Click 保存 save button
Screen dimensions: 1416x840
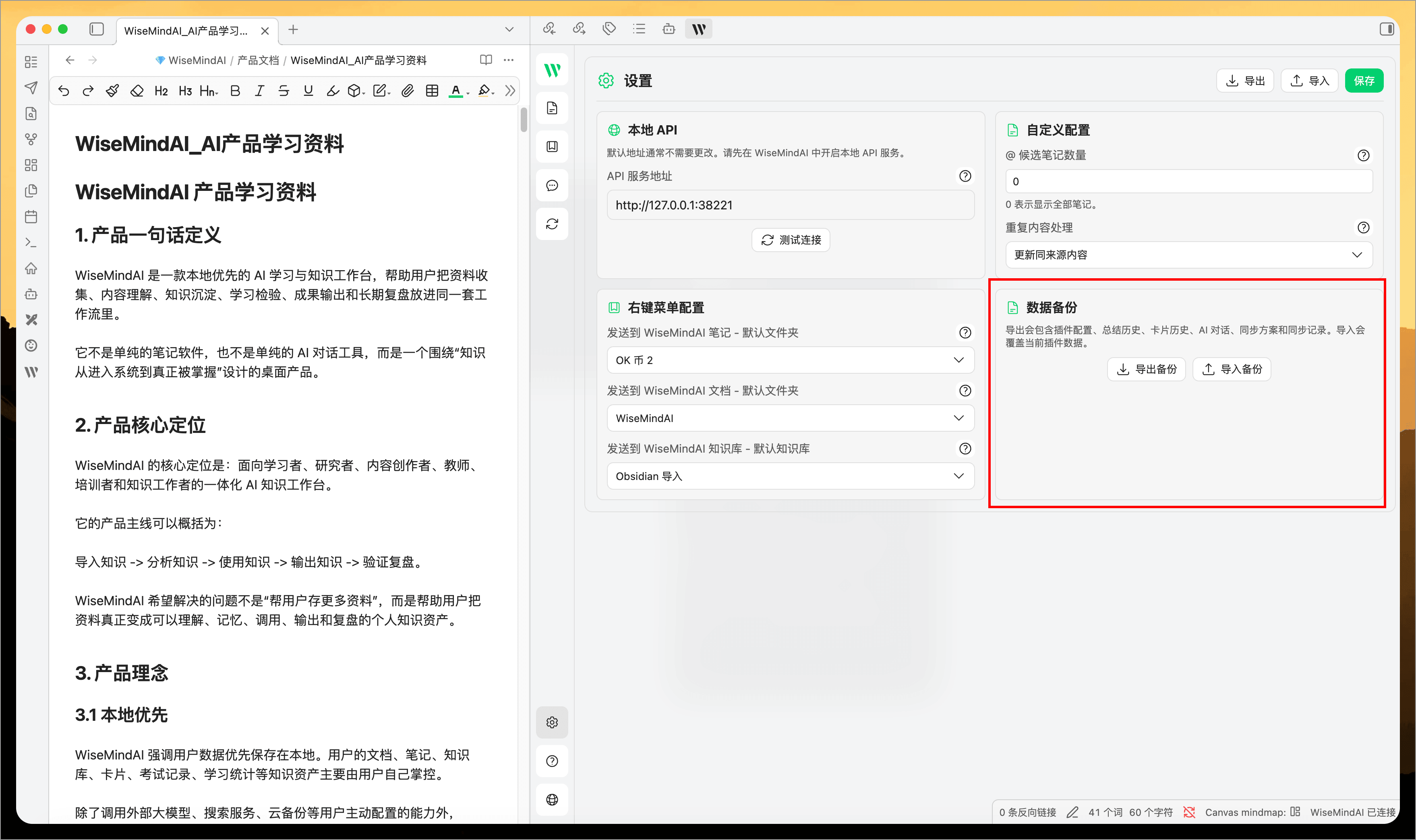[1364, 81]
